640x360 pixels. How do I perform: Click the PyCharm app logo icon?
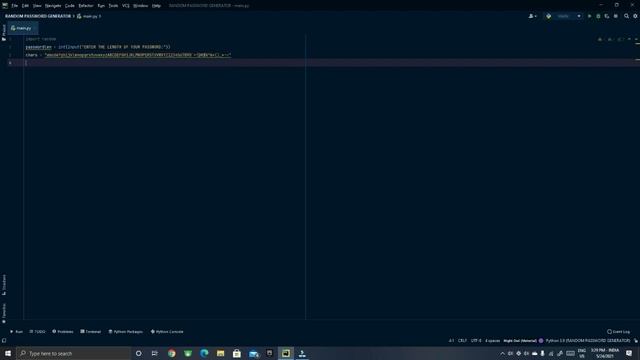click(5, 6)
